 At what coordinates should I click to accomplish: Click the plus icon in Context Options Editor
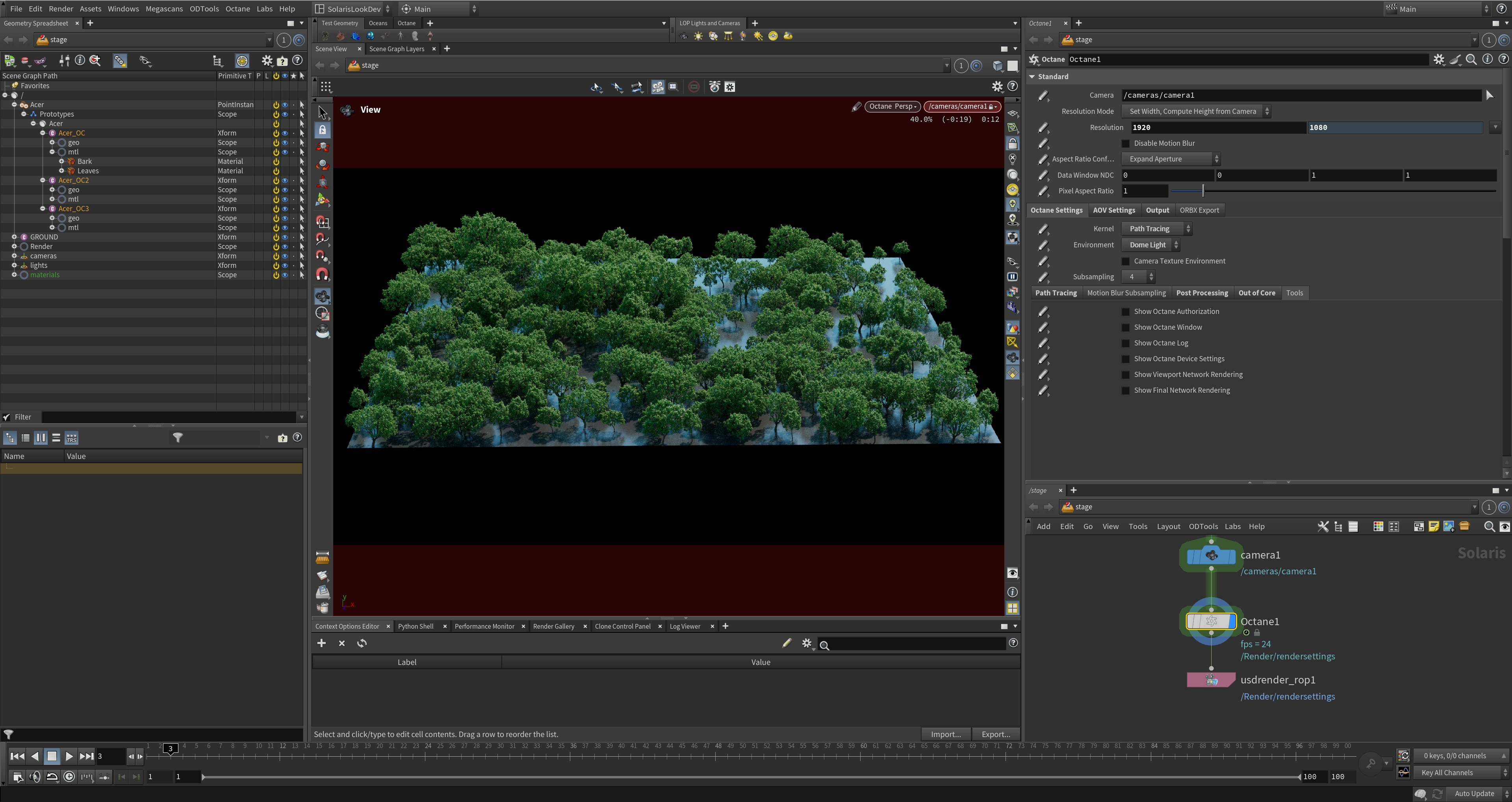(x=321, y=643)
